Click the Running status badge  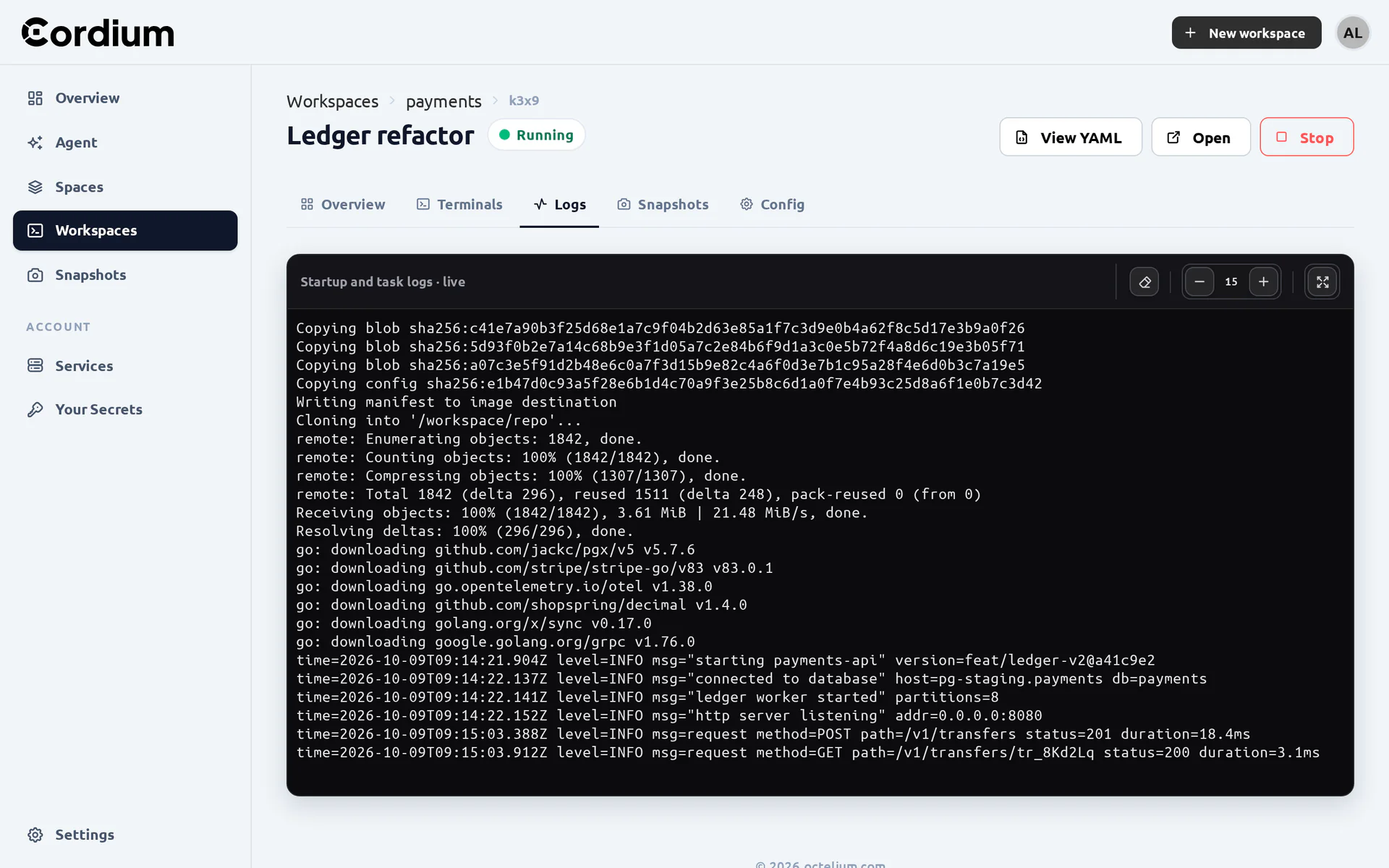tap(536, 135)
